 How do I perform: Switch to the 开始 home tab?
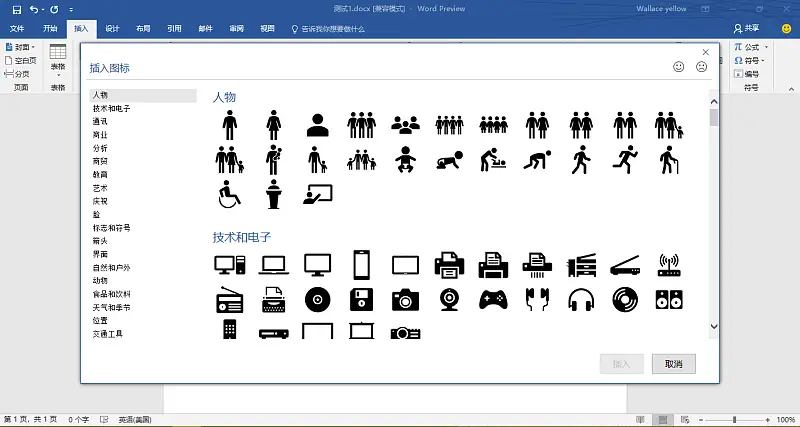[50, 29]
